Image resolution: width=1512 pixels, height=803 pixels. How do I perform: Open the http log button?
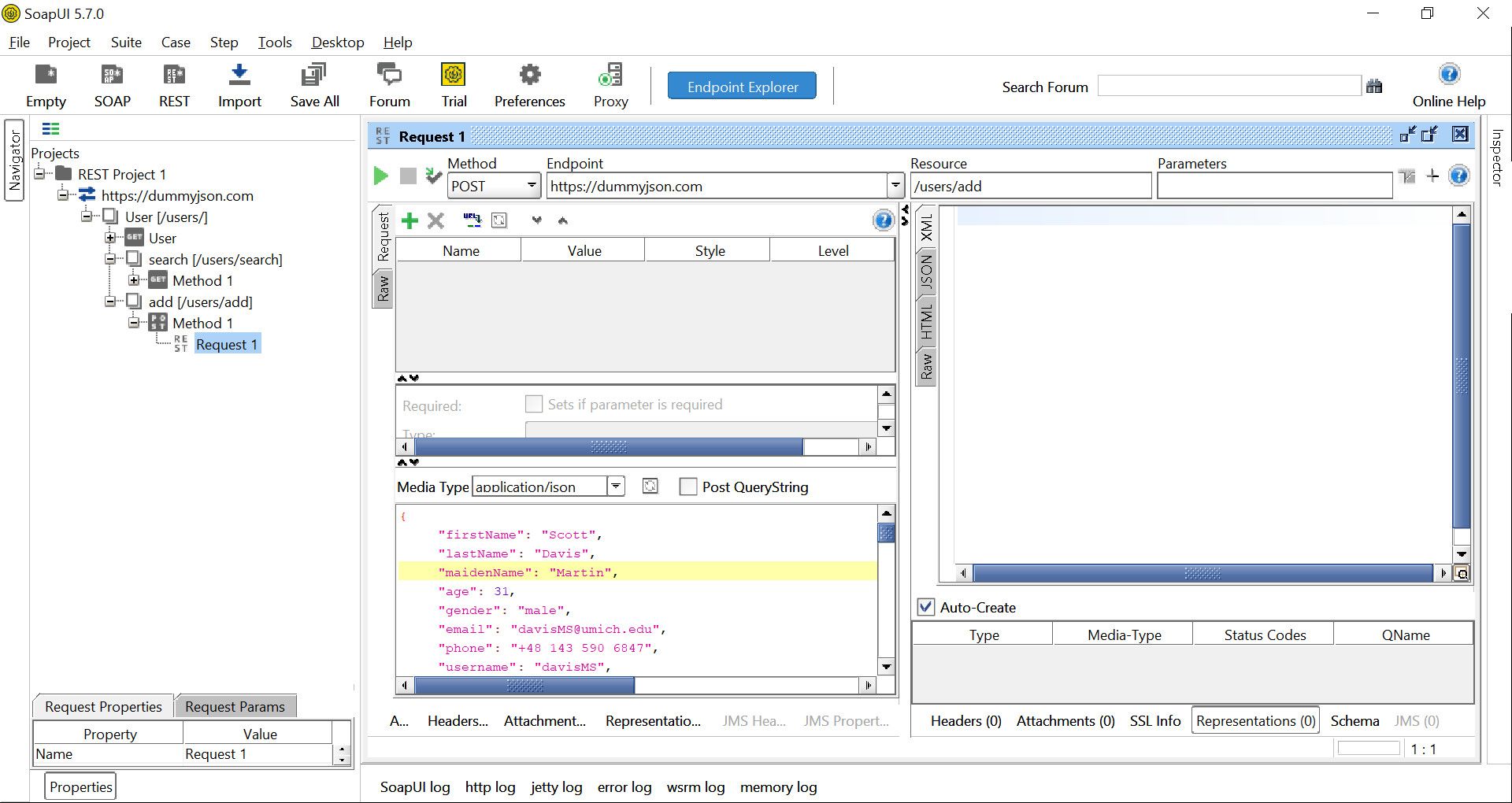pos(489,786)
